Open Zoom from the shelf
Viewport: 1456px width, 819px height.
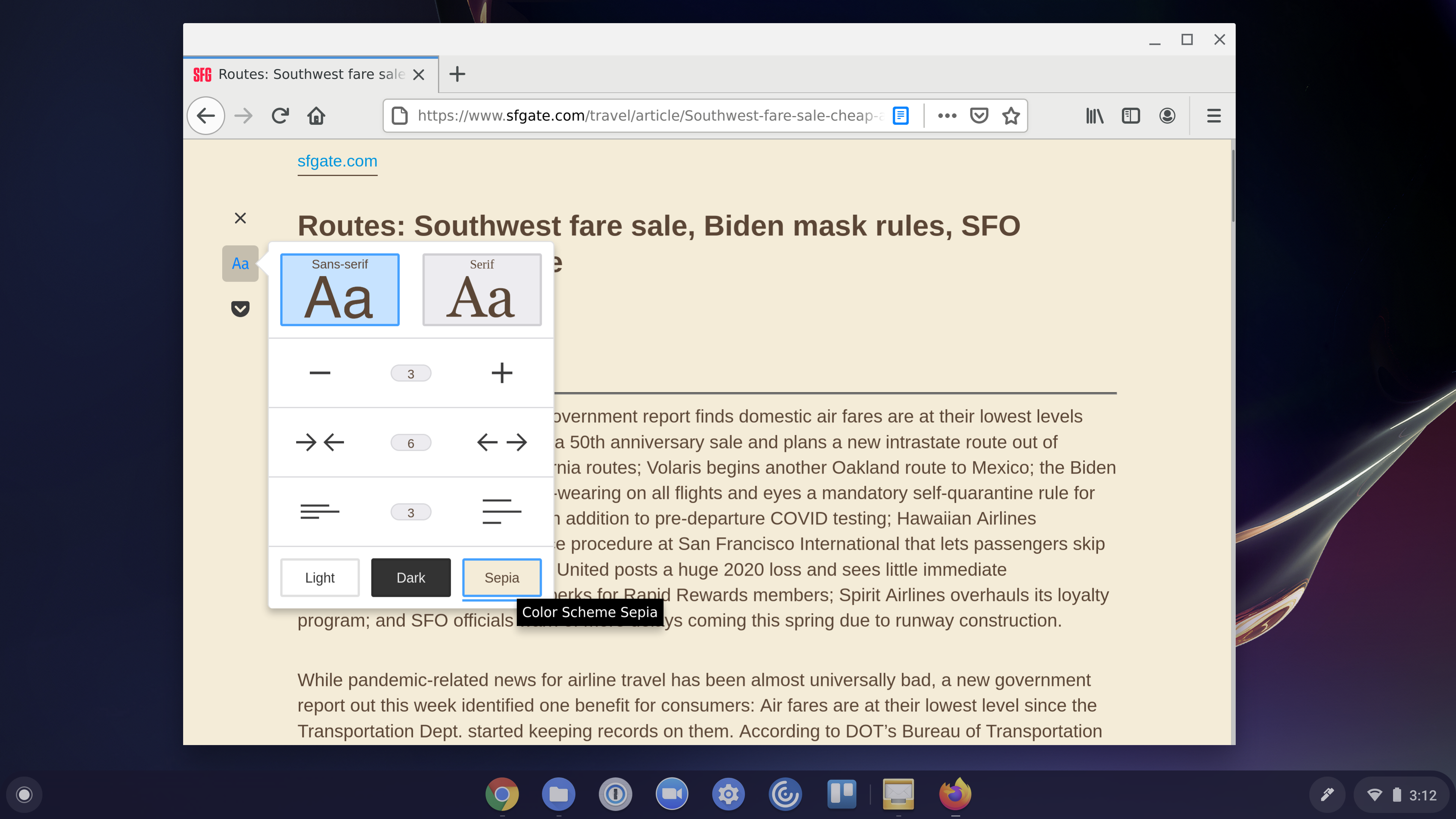pyautogui.click(x=672, y=794)
